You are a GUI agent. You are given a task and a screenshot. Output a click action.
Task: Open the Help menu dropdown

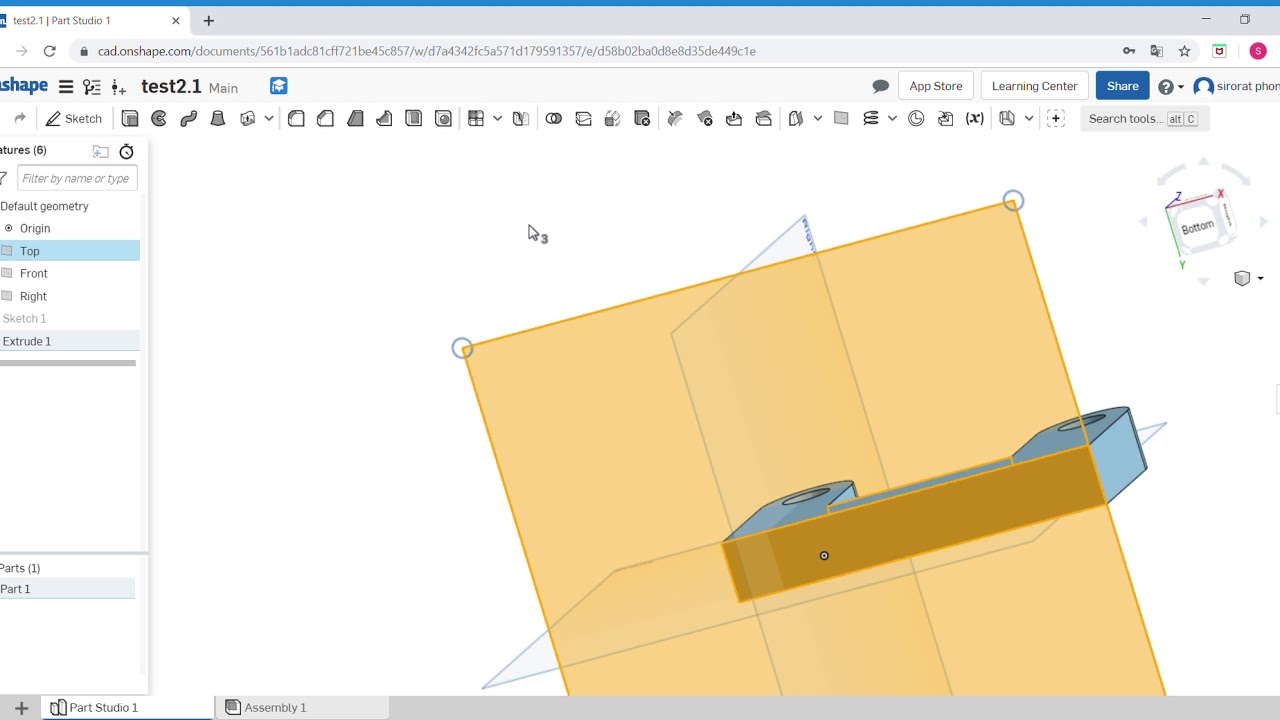1171,87
